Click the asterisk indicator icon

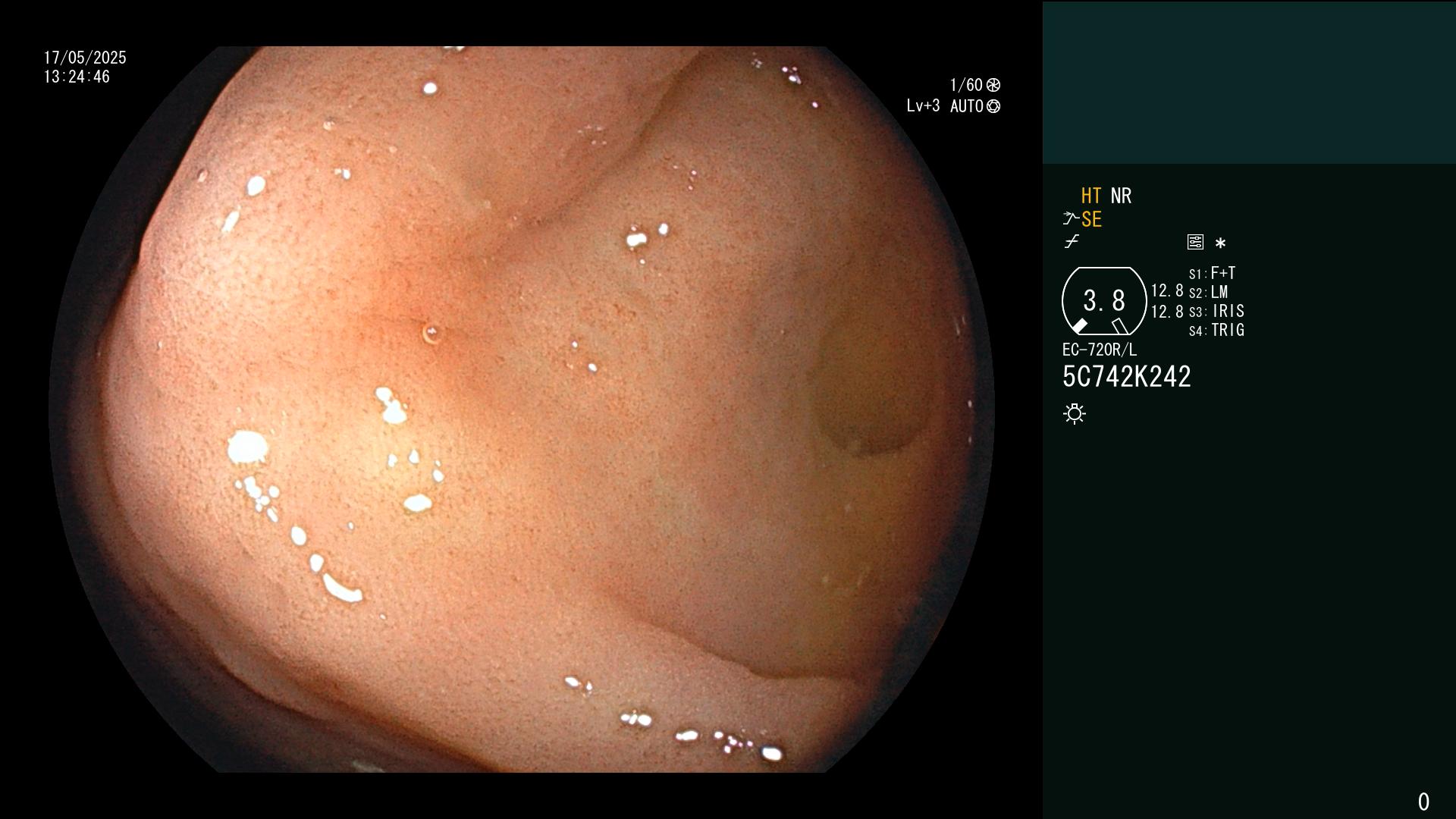[1220, 243]
